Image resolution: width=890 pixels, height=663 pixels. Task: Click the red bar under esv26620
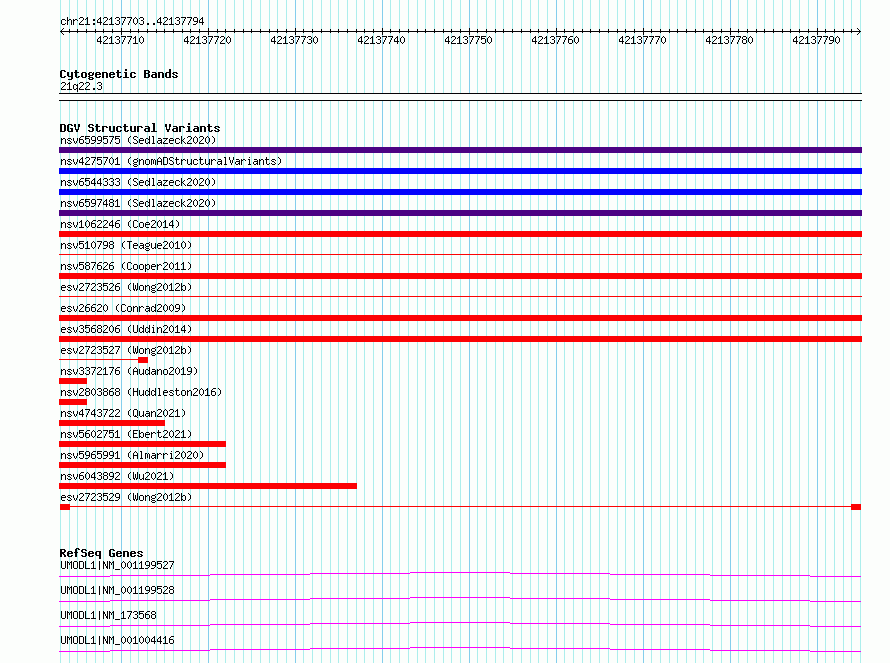click(460, 318)
